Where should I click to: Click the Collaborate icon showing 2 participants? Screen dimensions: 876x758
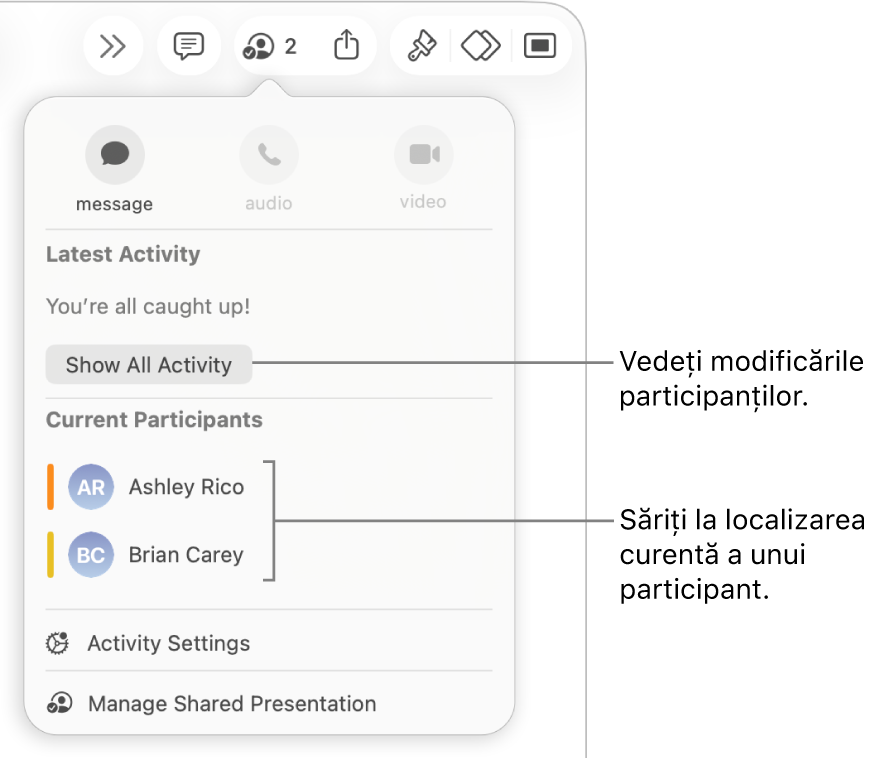[270, 46]
